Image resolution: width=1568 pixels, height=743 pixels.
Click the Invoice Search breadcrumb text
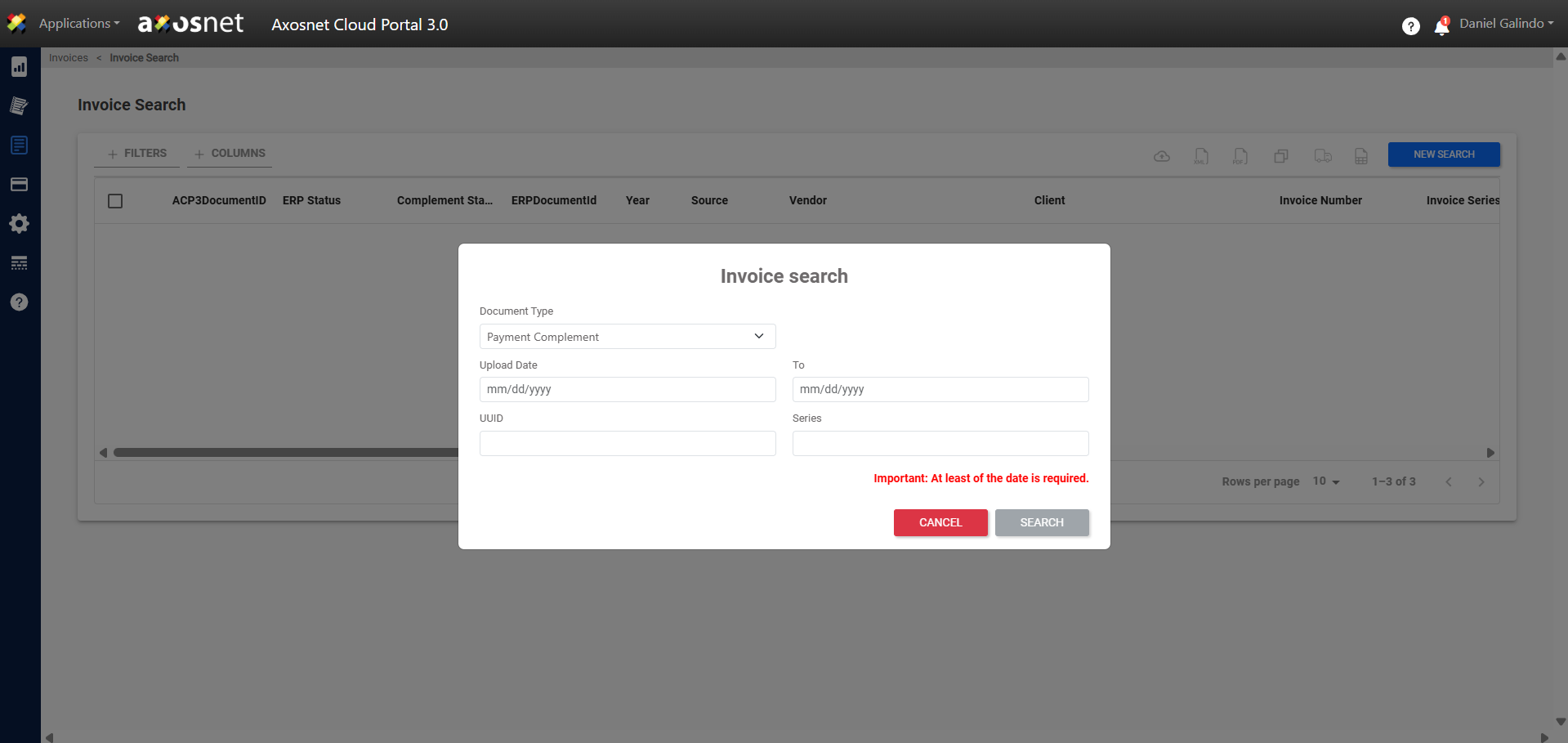144,58
